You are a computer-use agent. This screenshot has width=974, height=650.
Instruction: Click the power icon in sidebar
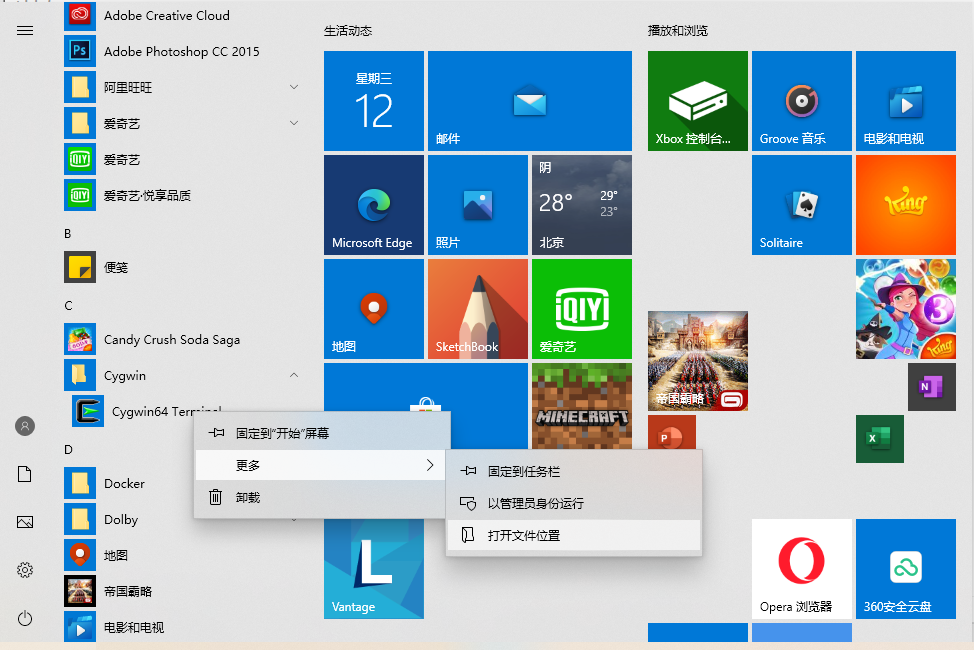click(x=25, y=619)
